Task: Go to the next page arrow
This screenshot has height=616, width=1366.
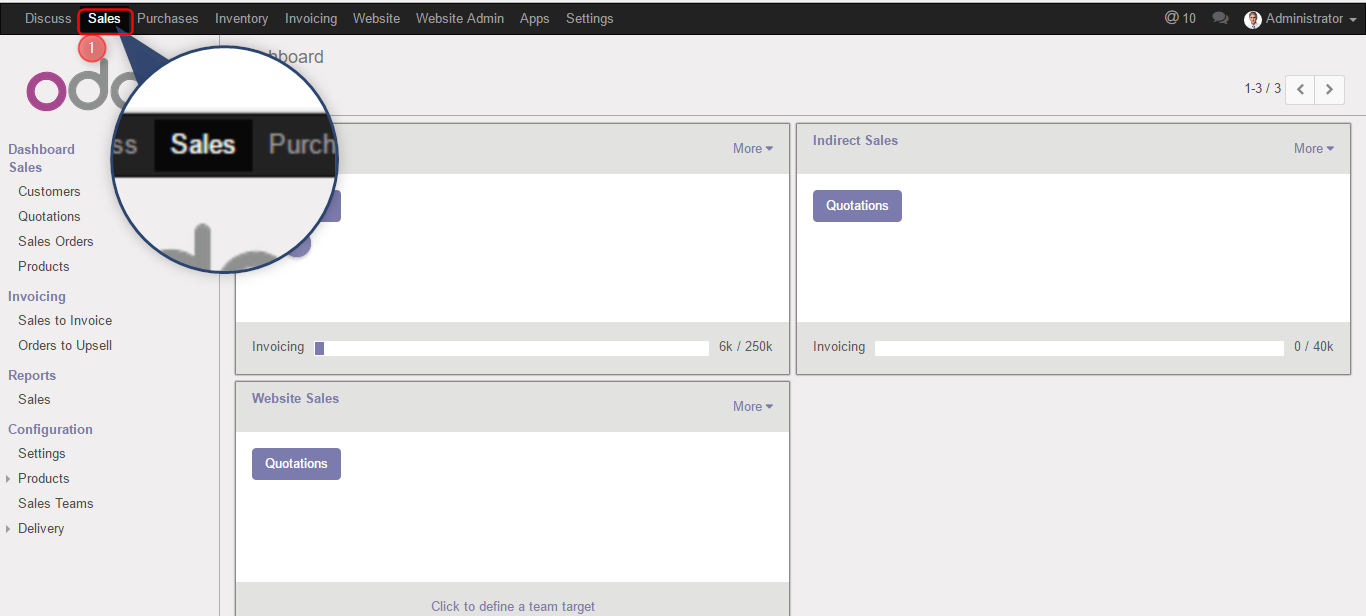Action: [x=1329, y=89]
